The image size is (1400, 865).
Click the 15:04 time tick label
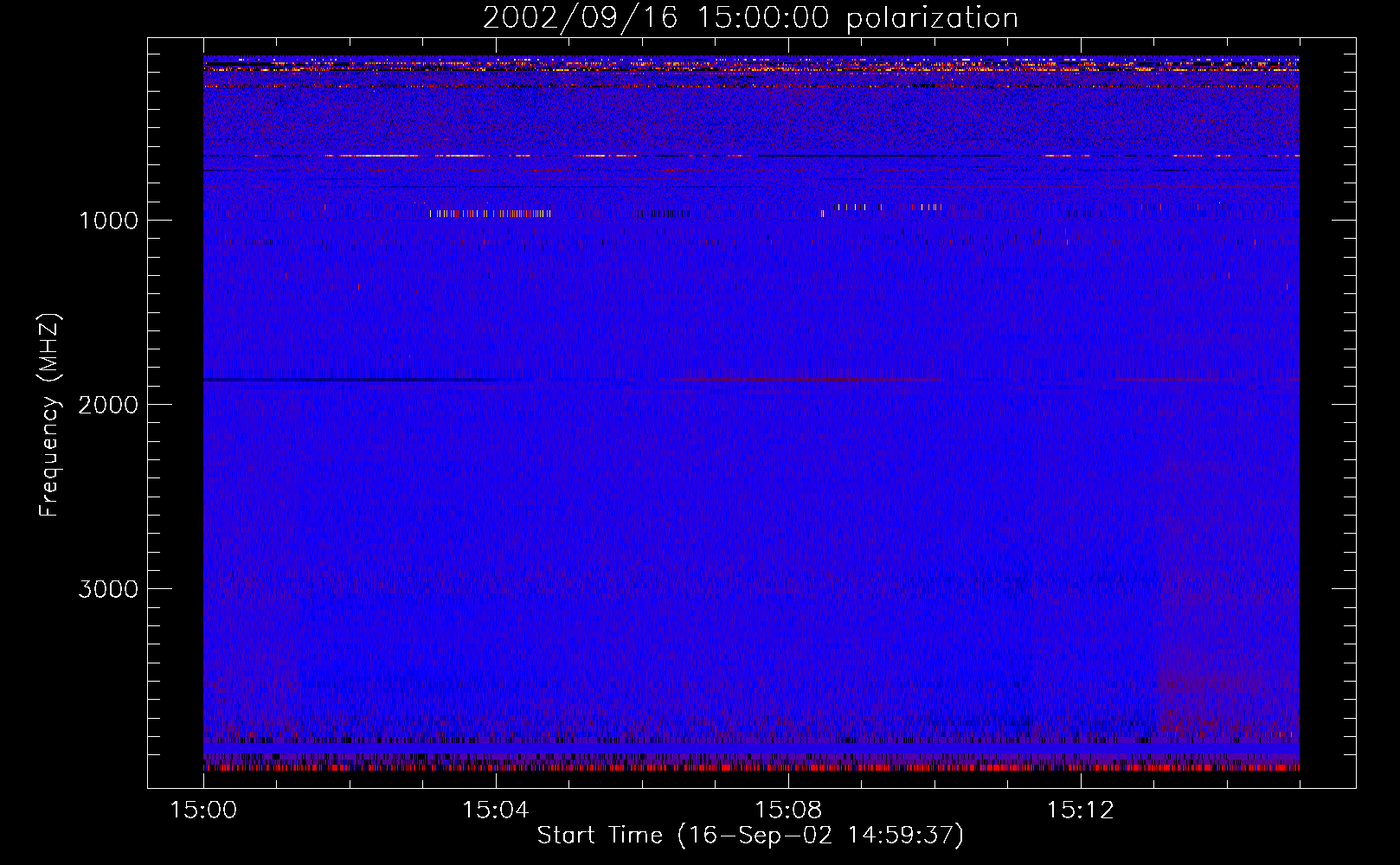tap(496, 810)
